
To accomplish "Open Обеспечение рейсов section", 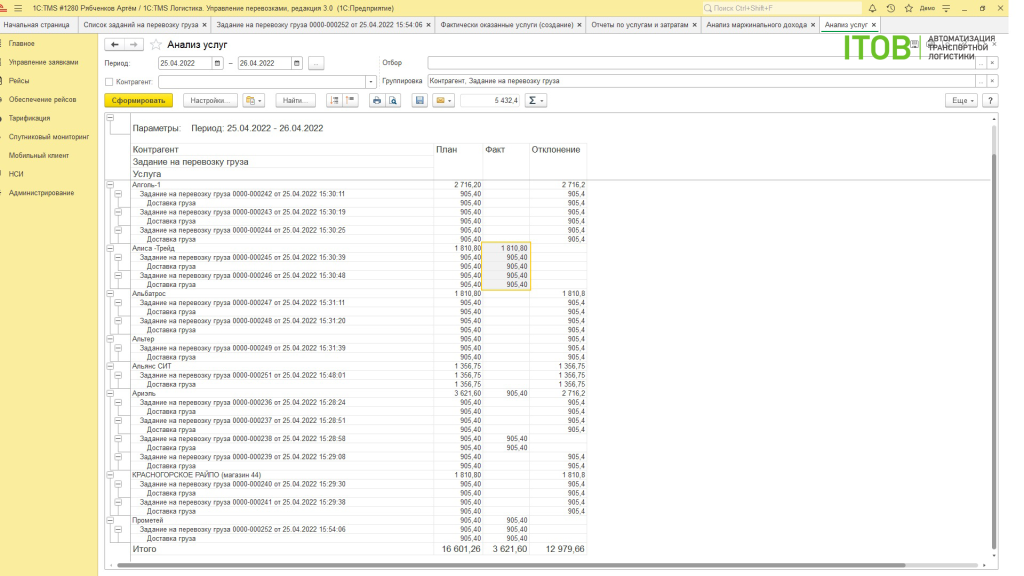I will coord(42,99).
